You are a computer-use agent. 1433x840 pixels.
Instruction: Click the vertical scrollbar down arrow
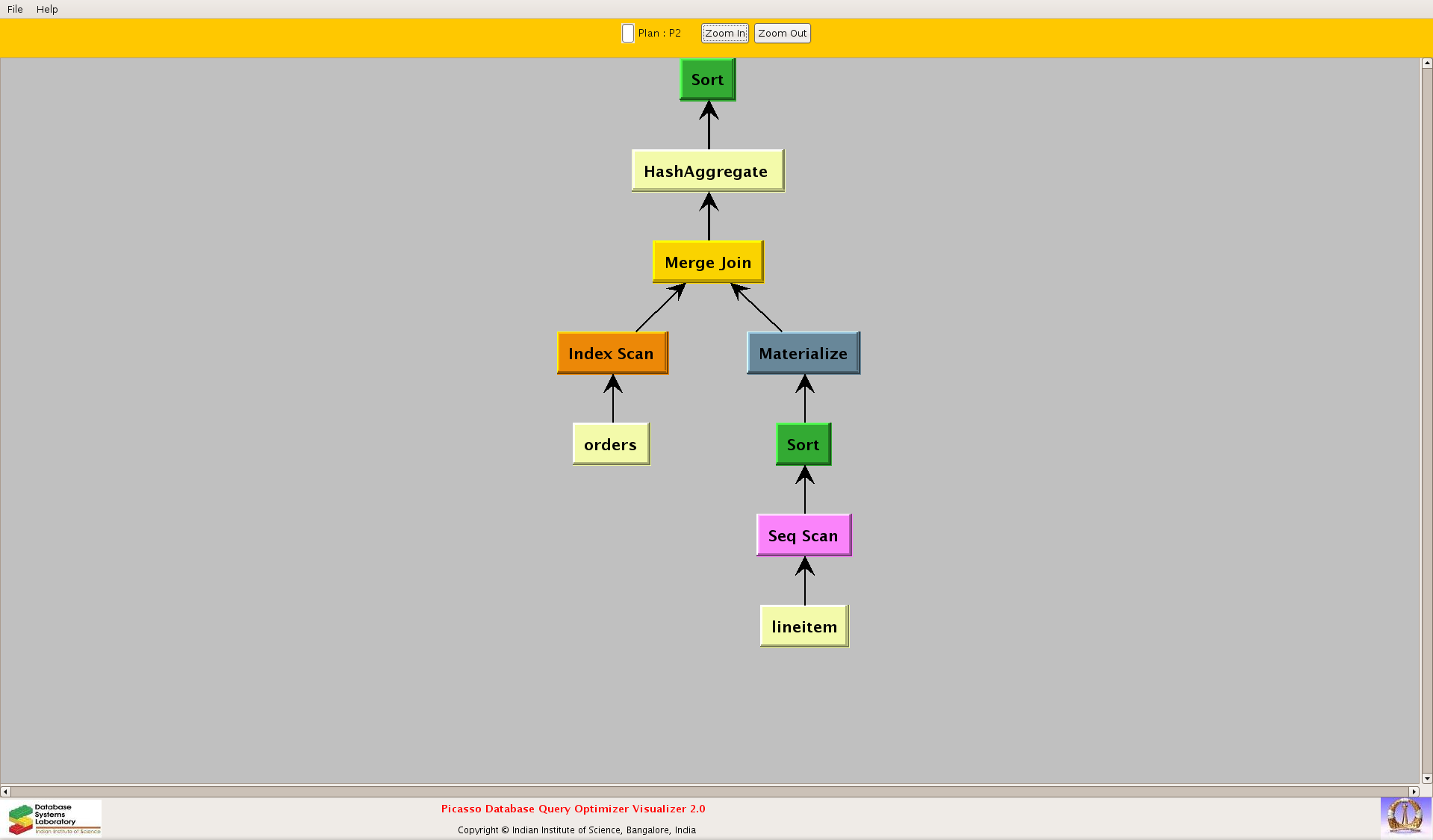point(1426,778)
